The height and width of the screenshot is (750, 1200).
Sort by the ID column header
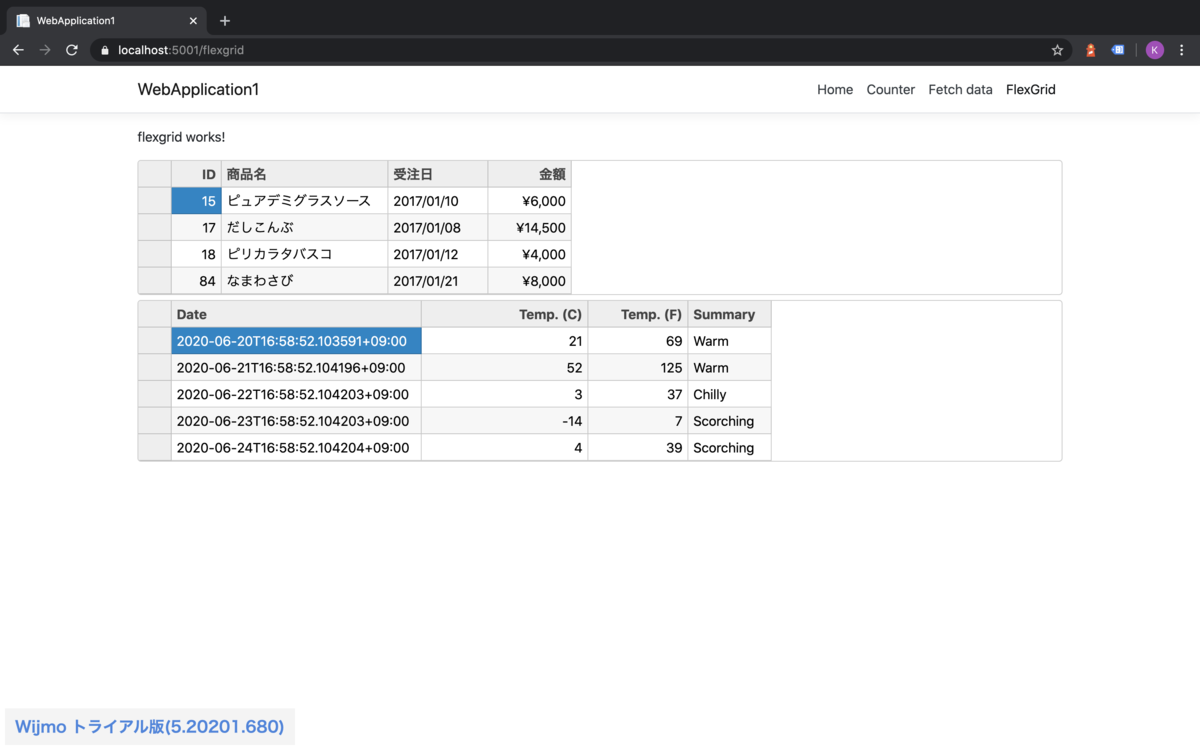(x=196, y=174)
